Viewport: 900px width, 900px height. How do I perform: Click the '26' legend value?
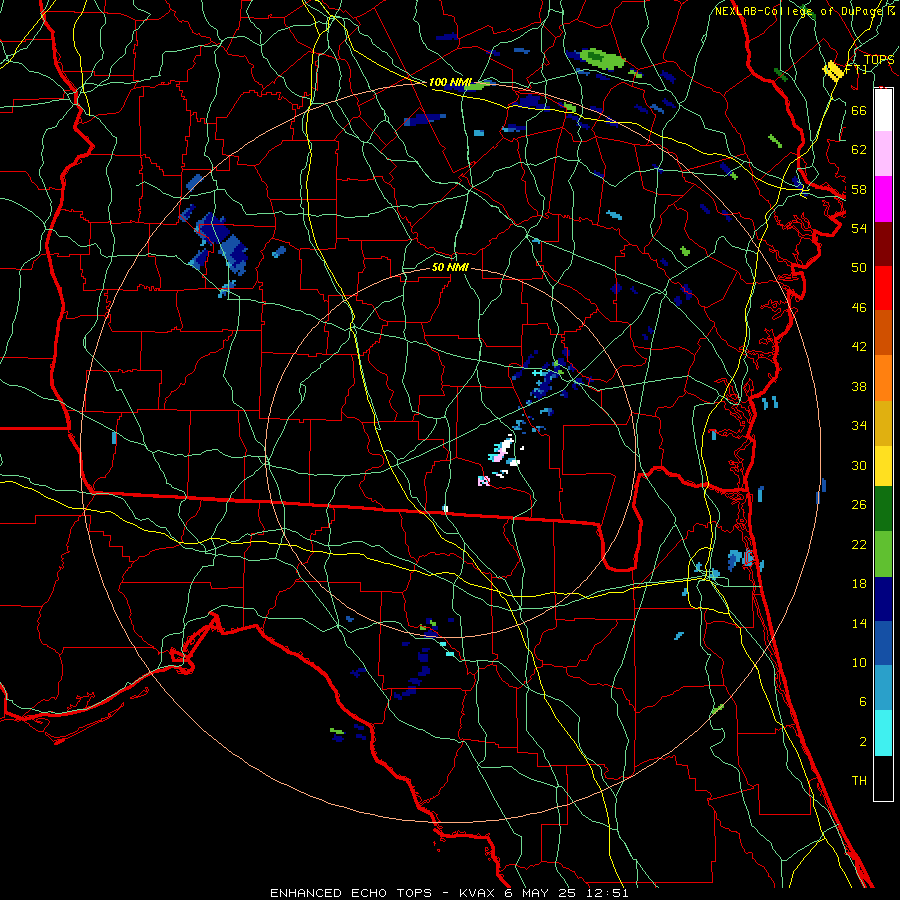coord(859,505)
